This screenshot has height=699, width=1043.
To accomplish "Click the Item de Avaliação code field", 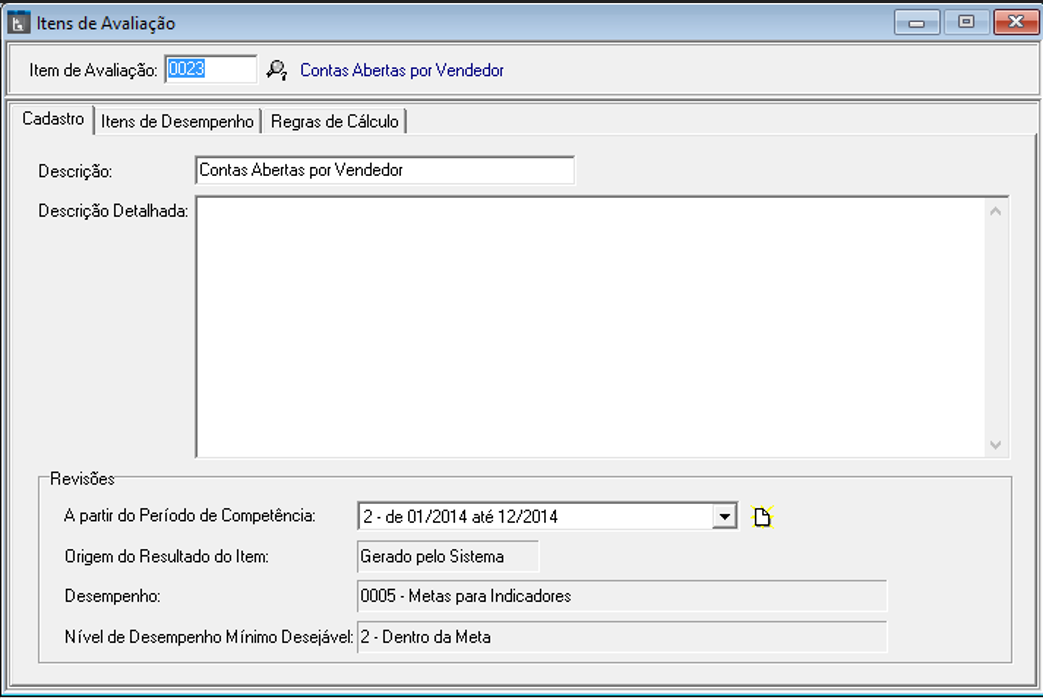I will 211,69.
